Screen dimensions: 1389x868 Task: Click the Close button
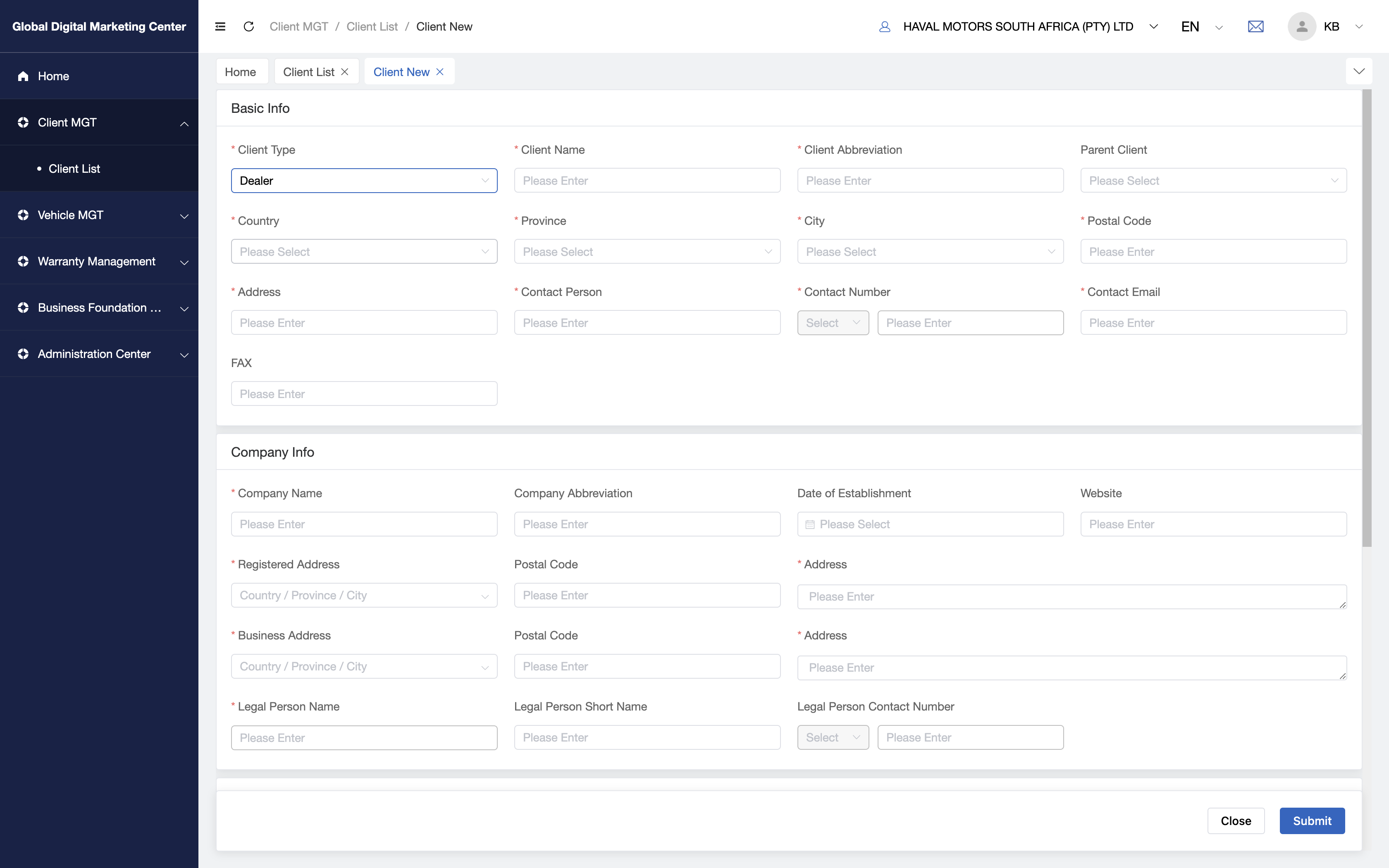coord(1236,821)
